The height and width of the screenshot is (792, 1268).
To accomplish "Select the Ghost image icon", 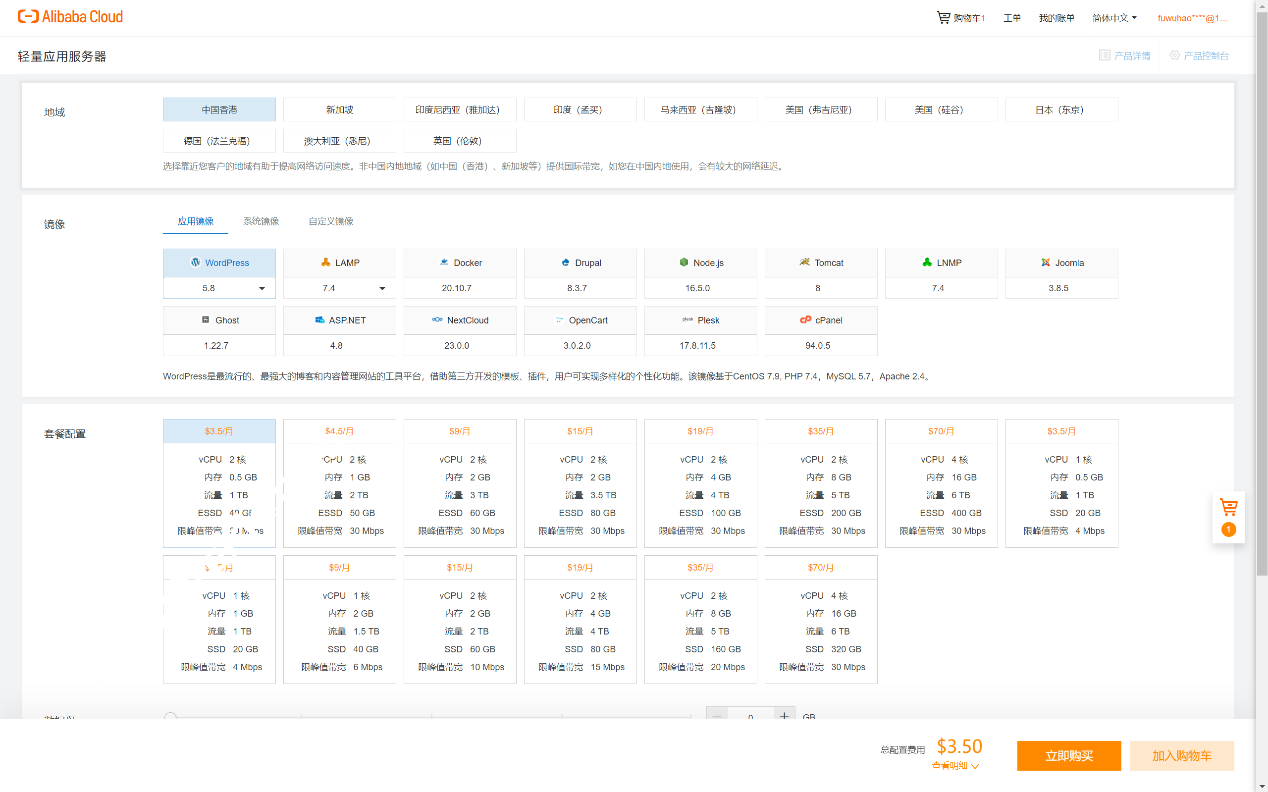I will (x=205, y=320).
